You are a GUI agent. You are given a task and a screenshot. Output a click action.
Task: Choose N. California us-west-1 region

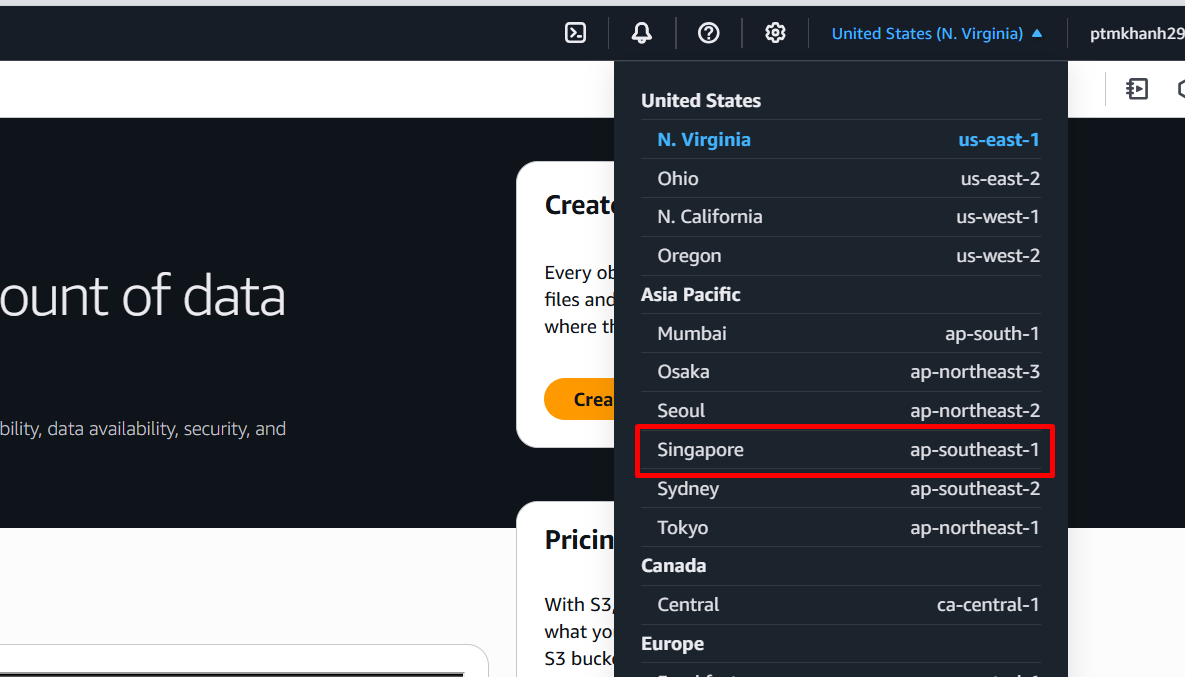click(x=840, y=217)
